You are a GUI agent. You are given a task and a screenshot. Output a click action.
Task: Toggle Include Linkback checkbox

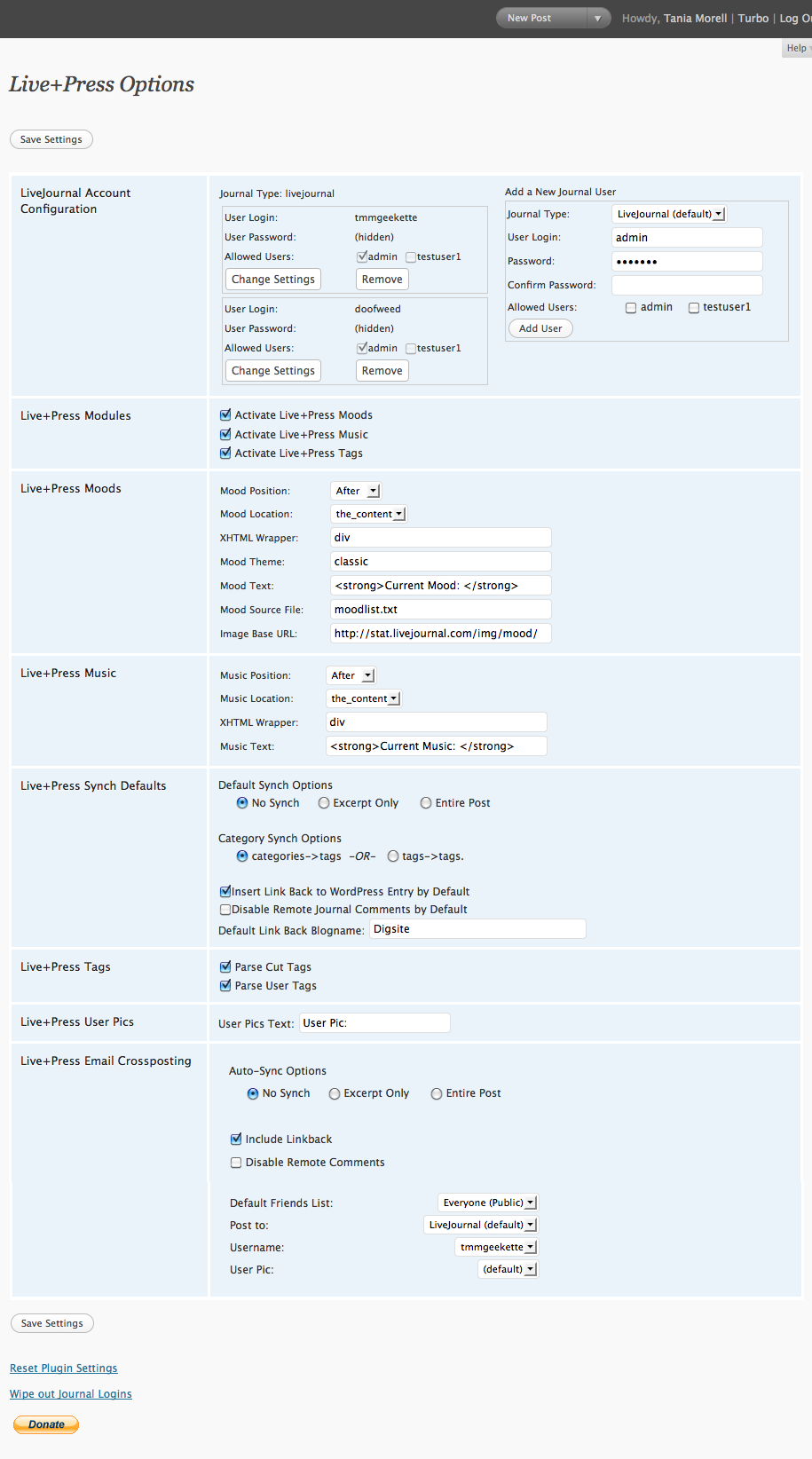(236, 1139)
